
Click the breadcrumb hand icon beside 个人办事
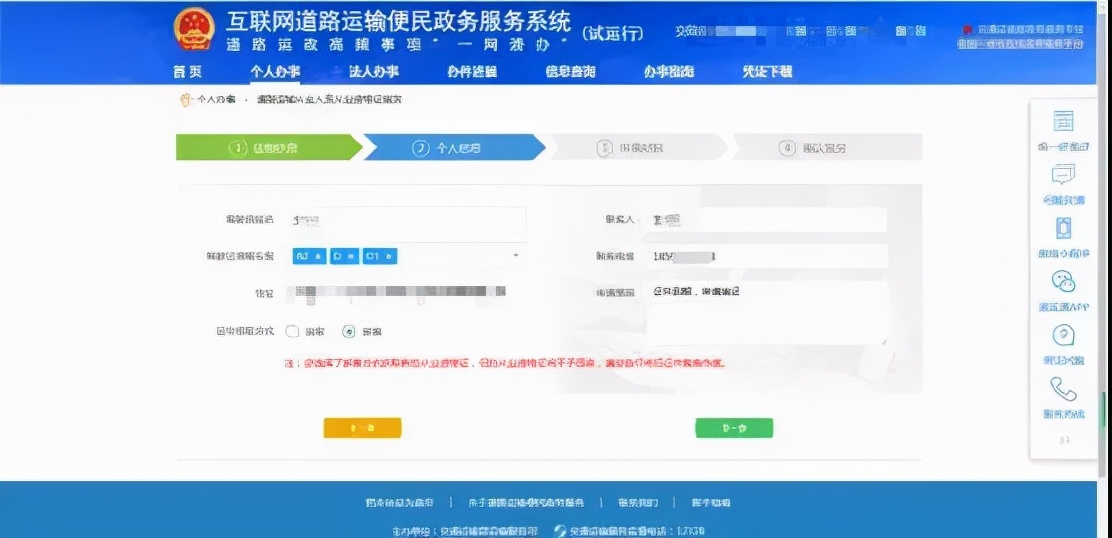(x=186, y=100)
